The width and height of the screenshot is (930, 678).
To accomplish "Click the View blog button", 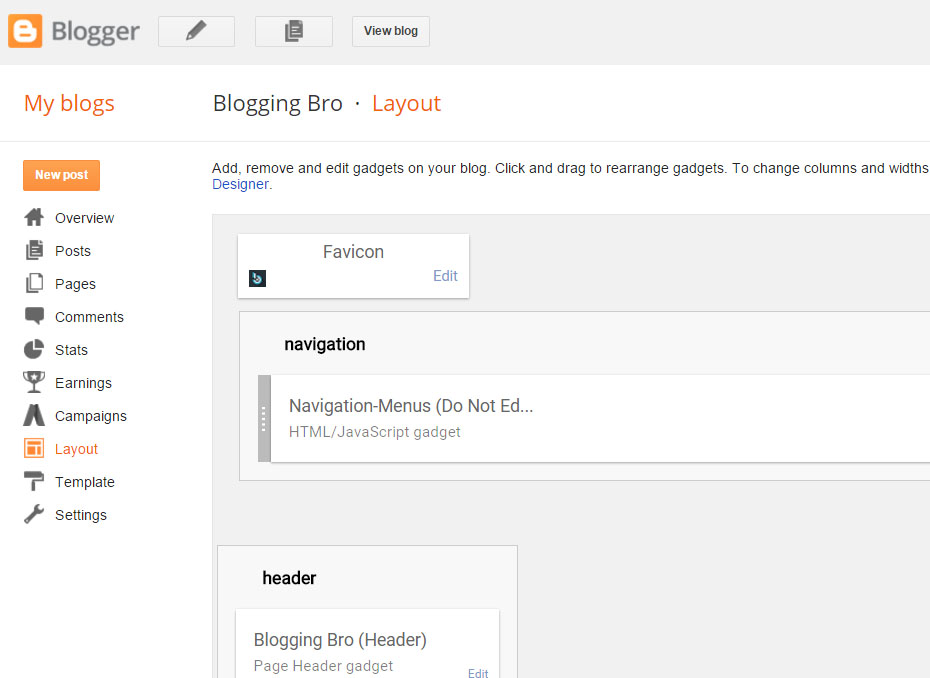I will pos(391,31).
